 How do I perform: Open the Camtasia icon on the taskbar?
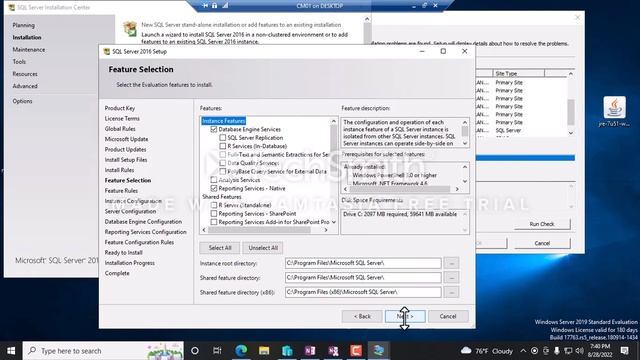pos(356,351)
